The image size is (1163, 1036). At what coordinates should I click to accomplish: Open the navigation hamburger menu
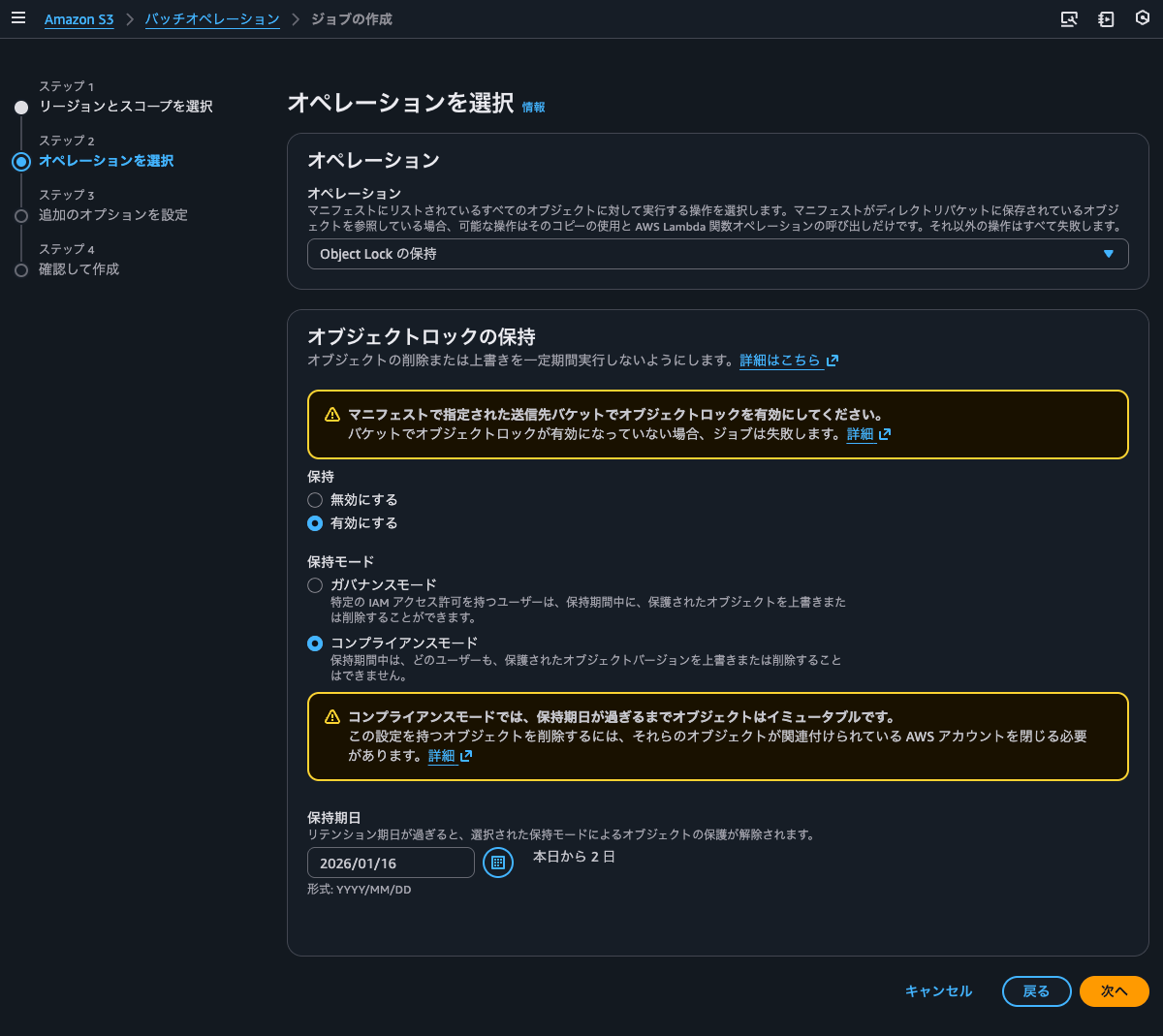pos(18,17)
